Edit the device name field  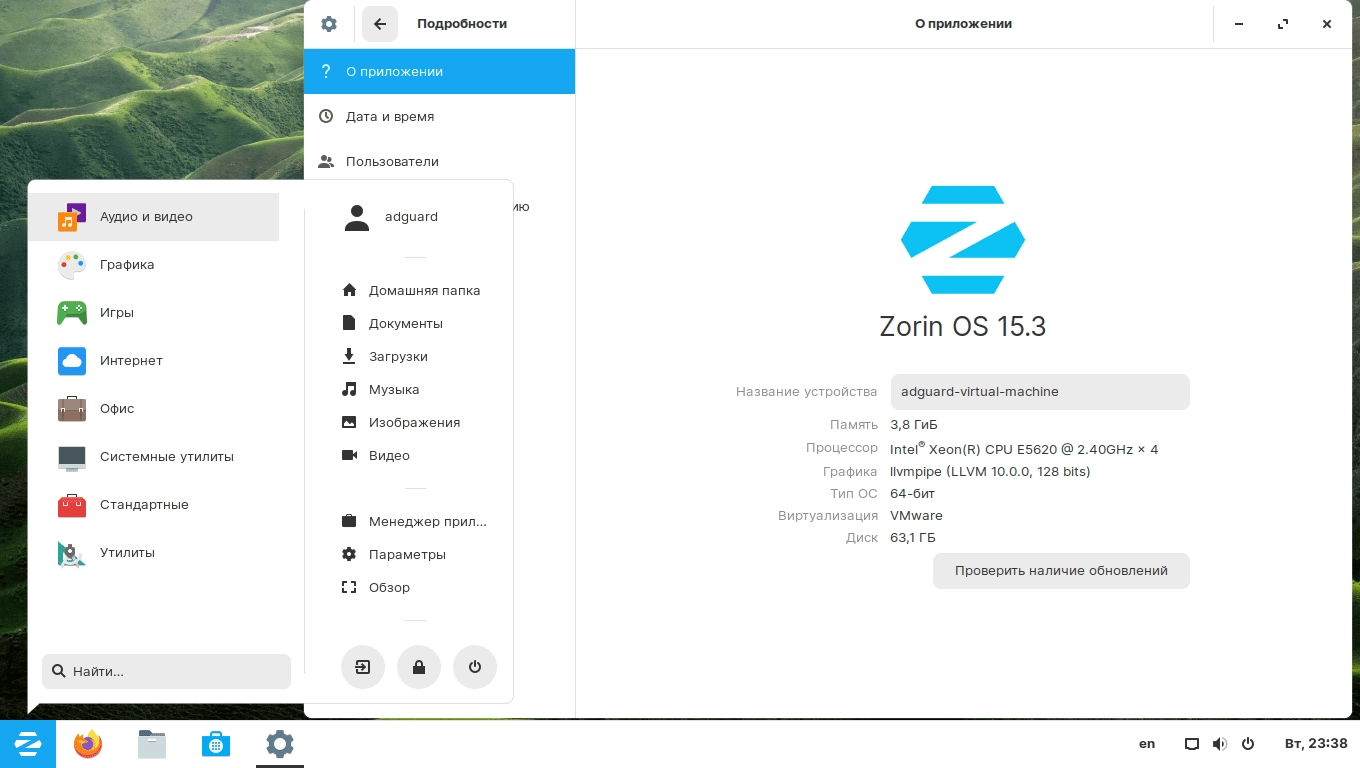click(x=1040, y=392)
